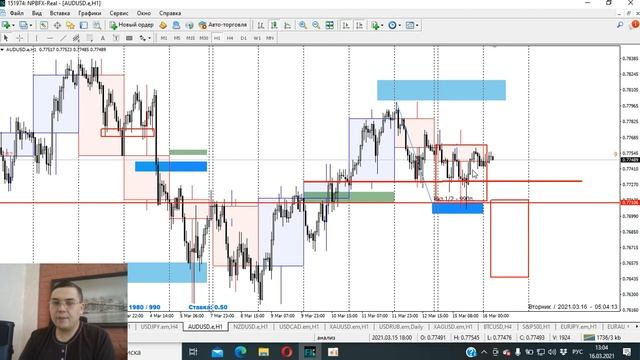Expand the Templates dropdown arrow
This screenshot has width=640, height=360.
point(417,25)
